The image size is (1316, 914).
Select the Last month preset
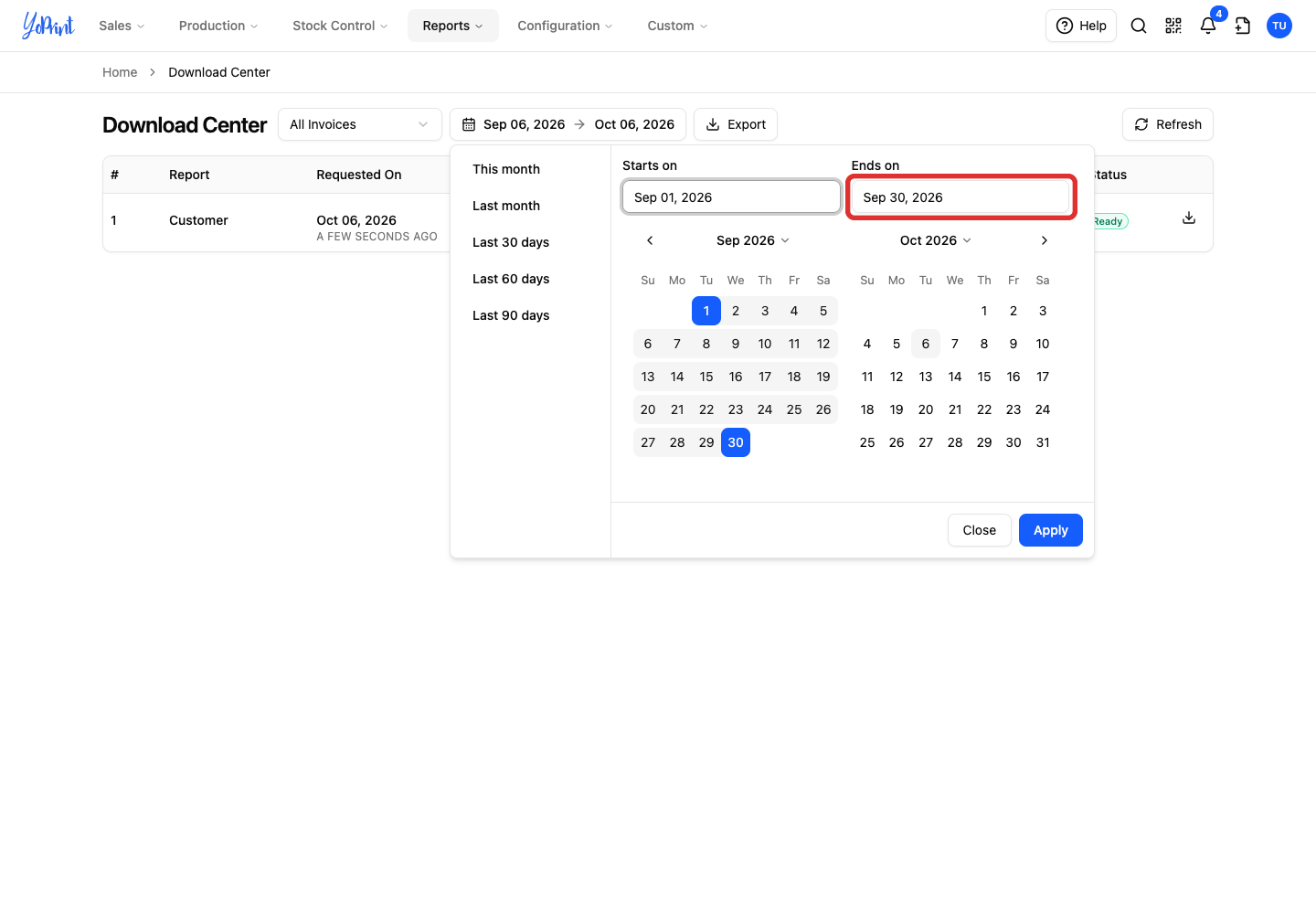tap(506, 206)
